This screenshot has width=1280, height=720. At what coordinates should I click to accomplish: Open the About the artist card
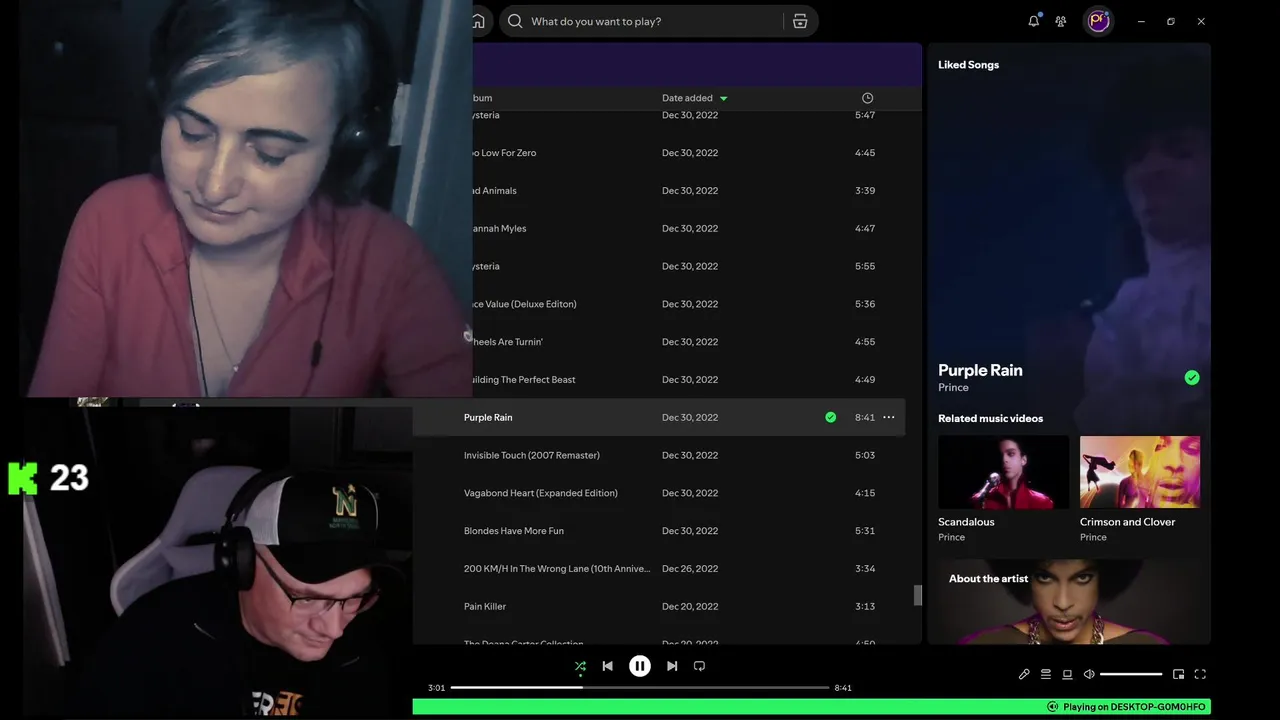(x=1069, y=601)
